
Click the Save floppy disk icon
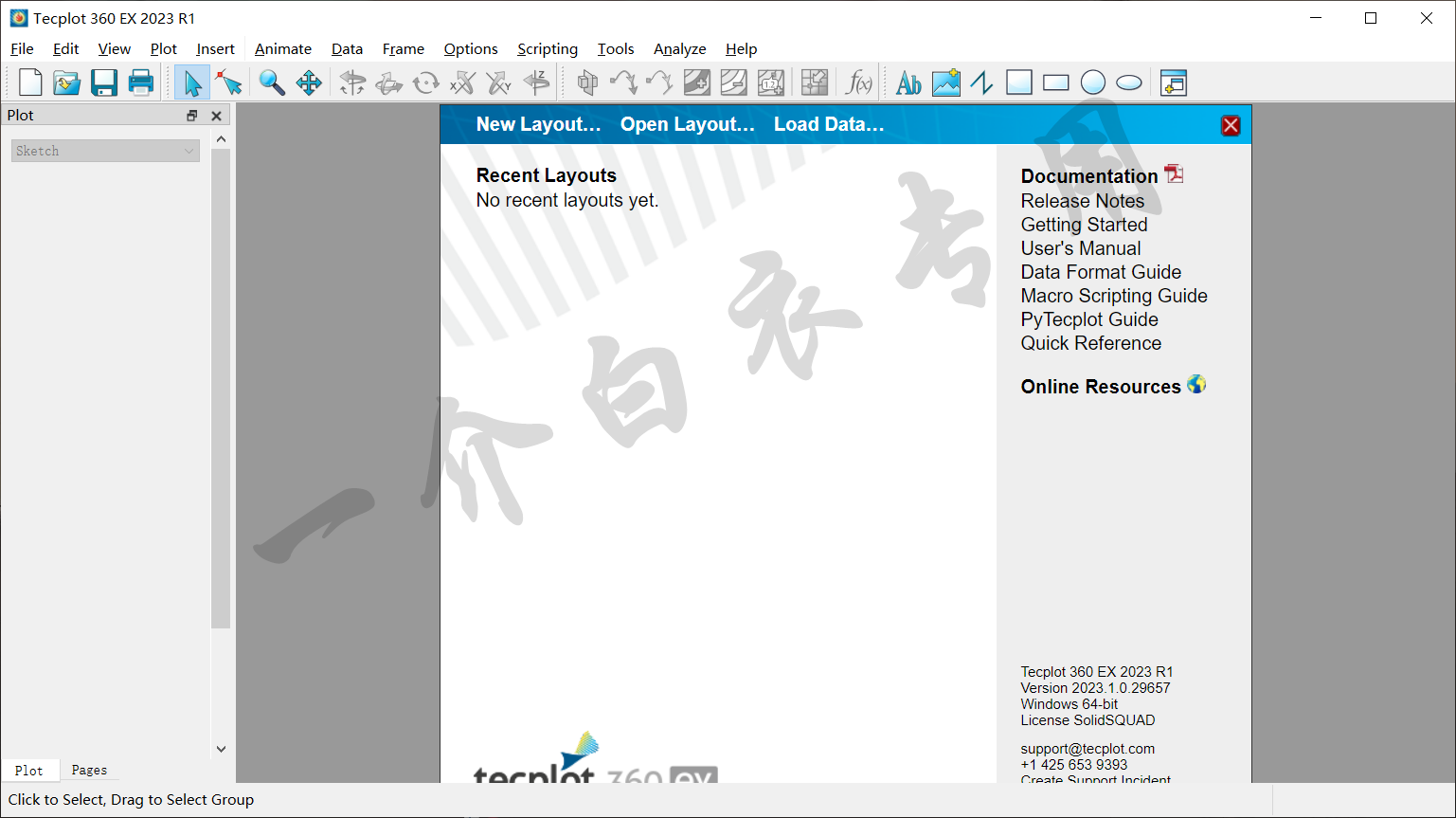coord(104,83)
